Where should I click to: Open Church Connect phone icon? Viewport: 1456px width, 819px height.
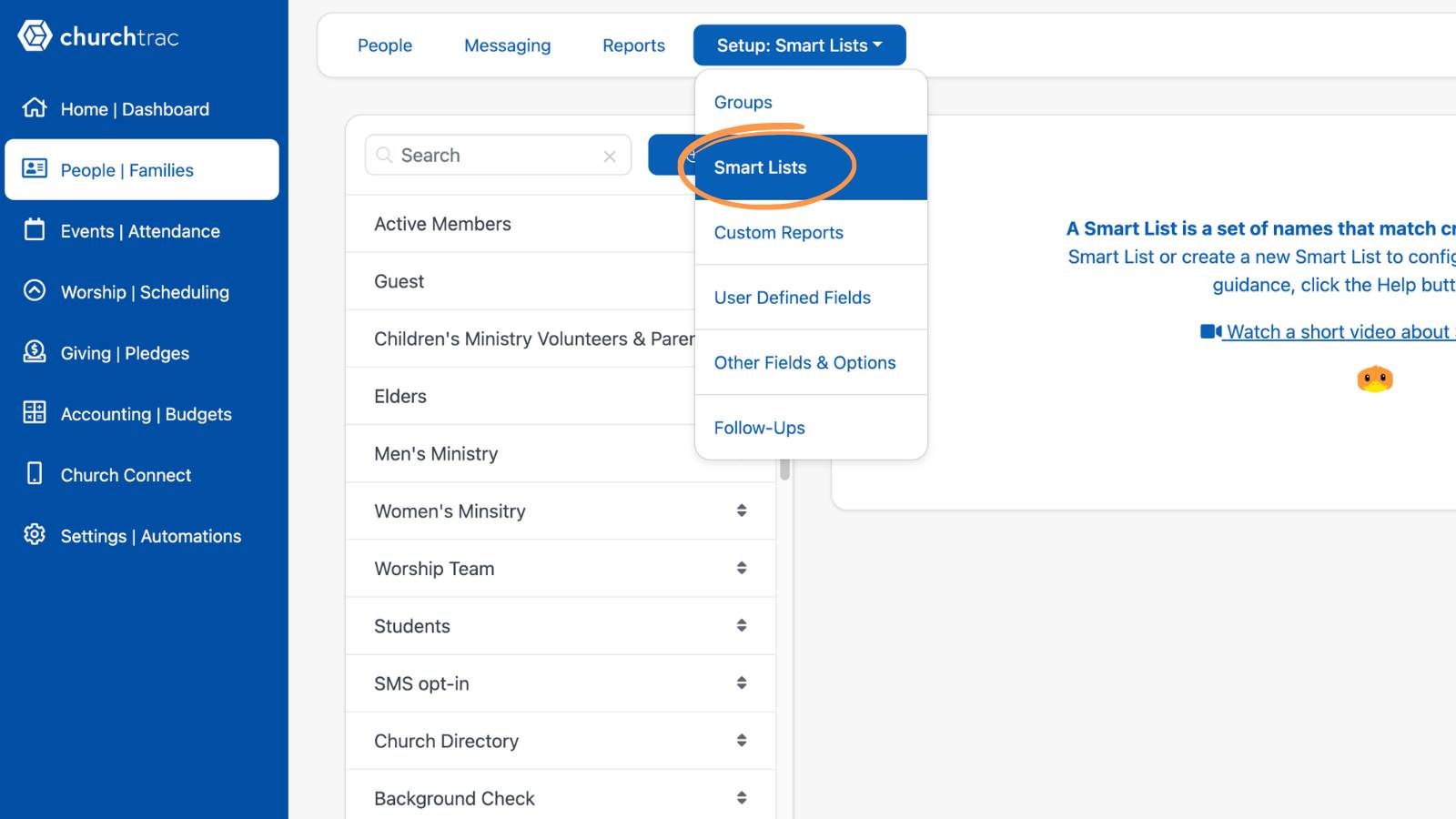click(x=35, y=473)
